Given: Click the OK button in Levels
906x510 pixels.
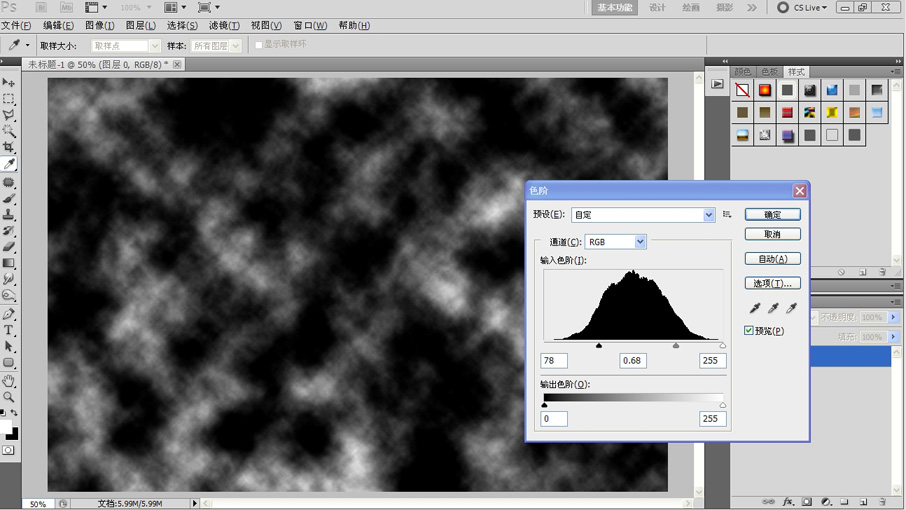Looking at the screenshot, I should click(773, 214).
